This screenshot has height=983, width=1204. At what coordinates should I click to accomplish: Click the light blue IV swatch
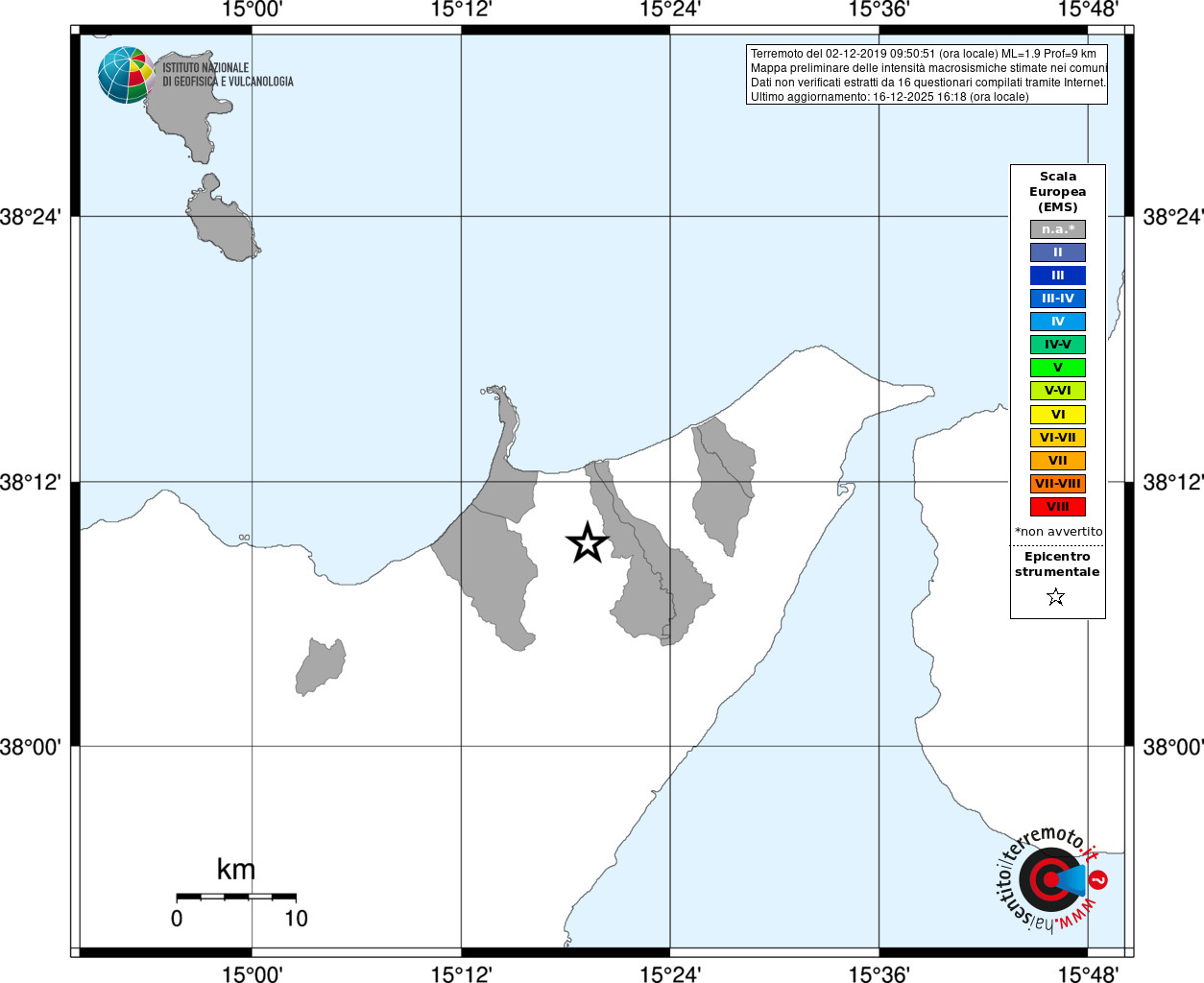[x=1058, y=322]
